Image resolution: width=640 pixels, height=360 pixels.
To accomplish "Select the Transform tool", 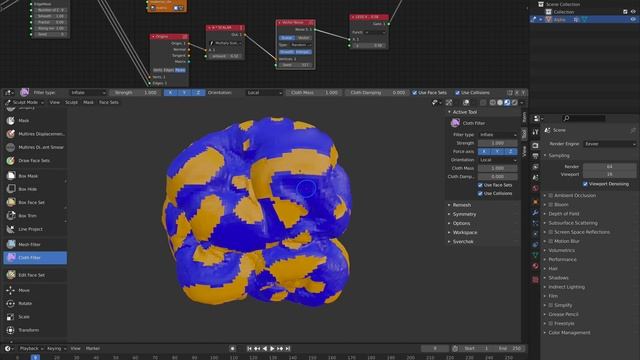I will (x=35, y=330).
